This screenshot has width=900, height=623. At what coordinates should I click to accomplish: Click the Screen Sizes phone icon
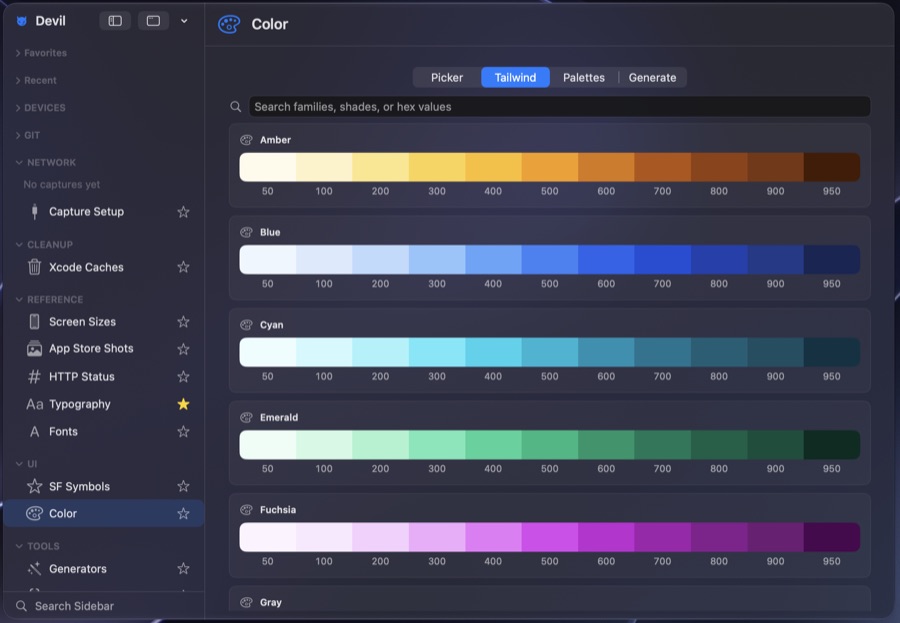tap(34, 322)
